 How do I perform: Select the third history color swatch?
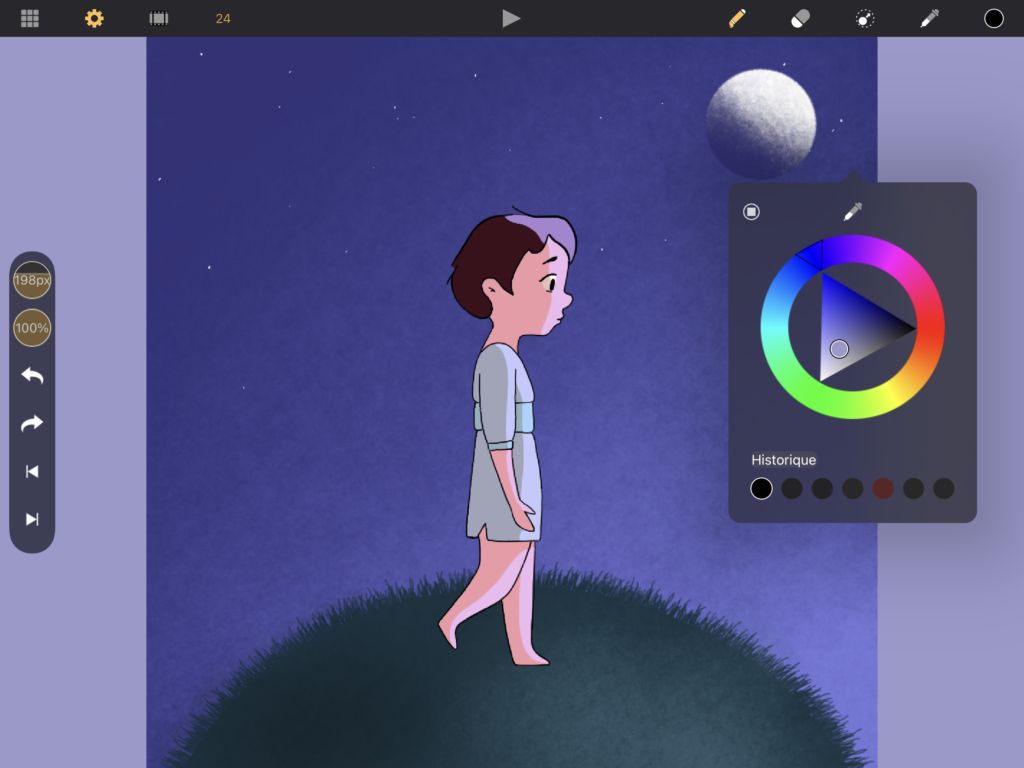[x=822, y=488]
